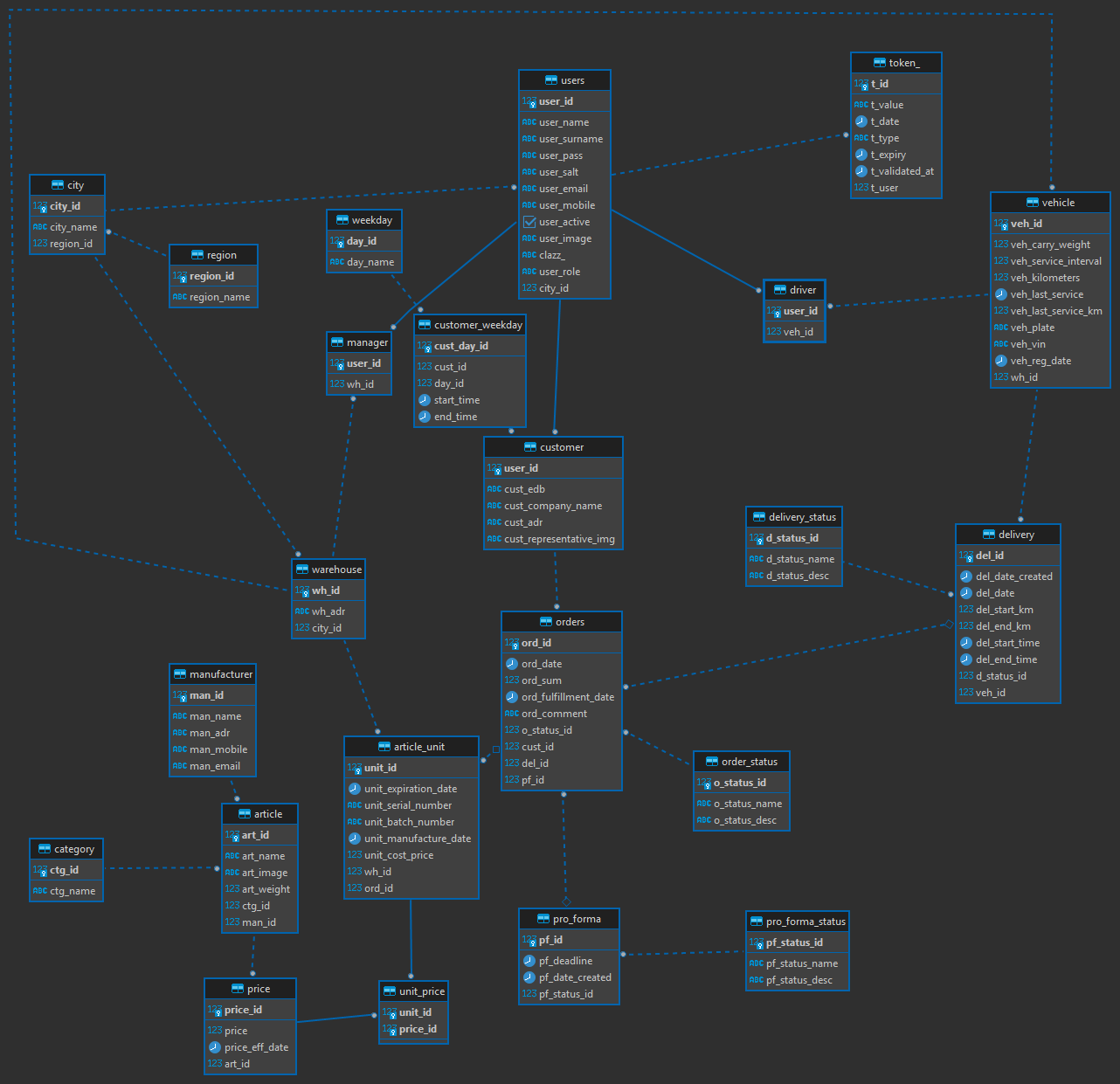Click the table icon in article_unit header
The image size is (1120, 1084).
(384, 747)
